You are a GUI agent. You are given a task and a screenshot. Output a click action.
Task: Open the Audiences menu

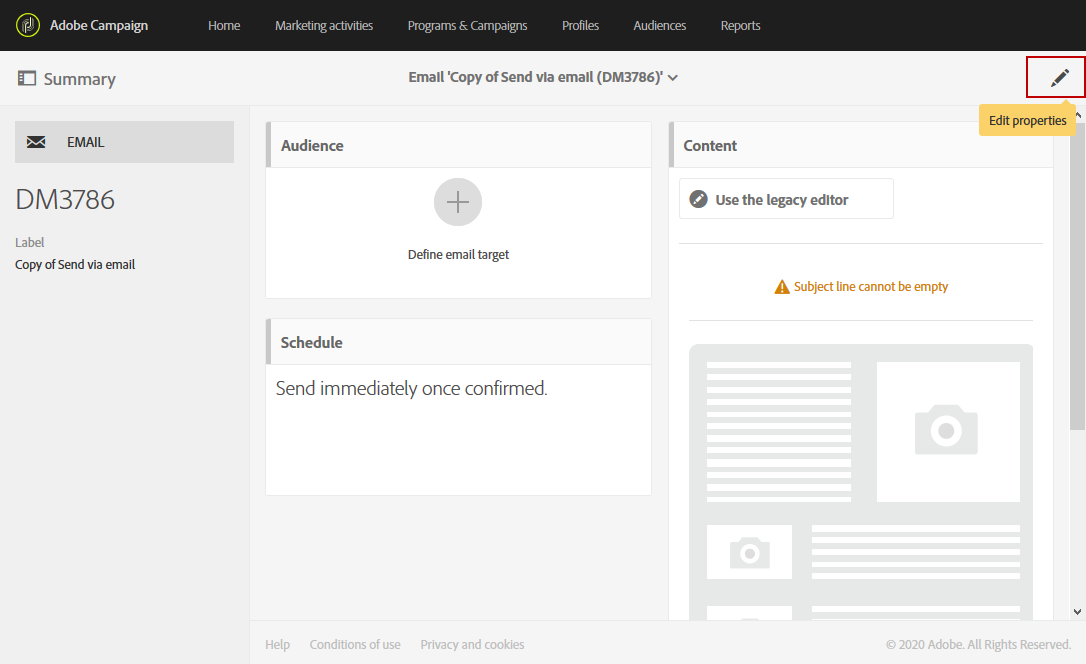point(659,26)
